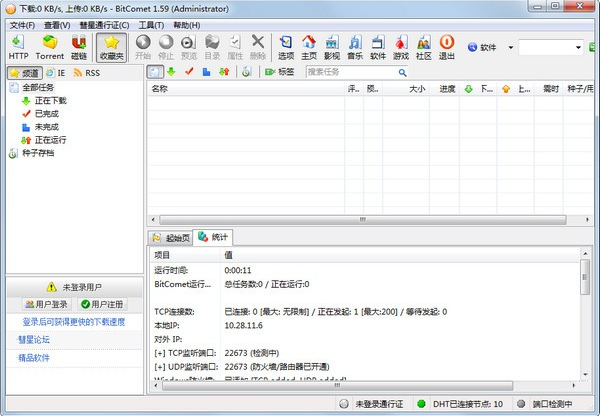
Task: Click the Home page (主页) icon
Action: click(x=309, y=47)
